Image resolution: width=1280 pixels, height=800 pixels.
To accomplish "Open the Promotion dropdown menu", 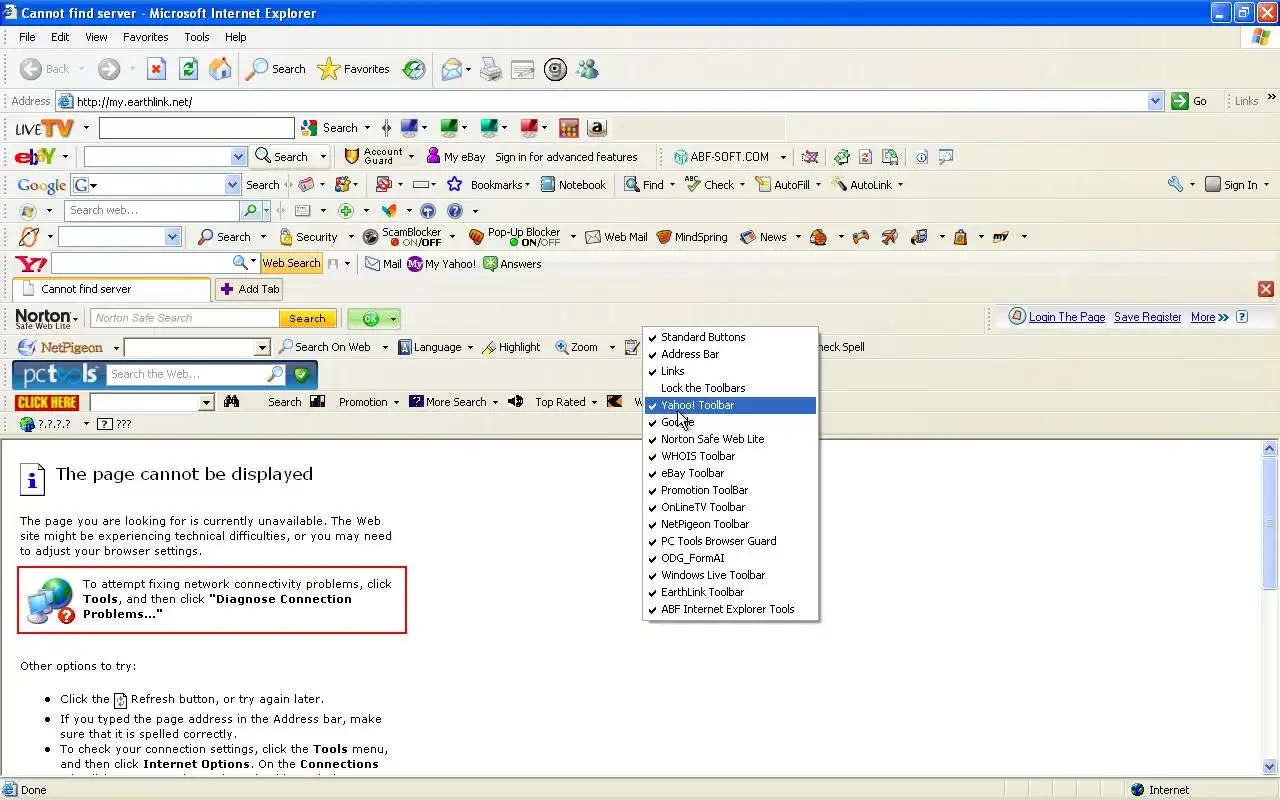I will coord(369,402).
